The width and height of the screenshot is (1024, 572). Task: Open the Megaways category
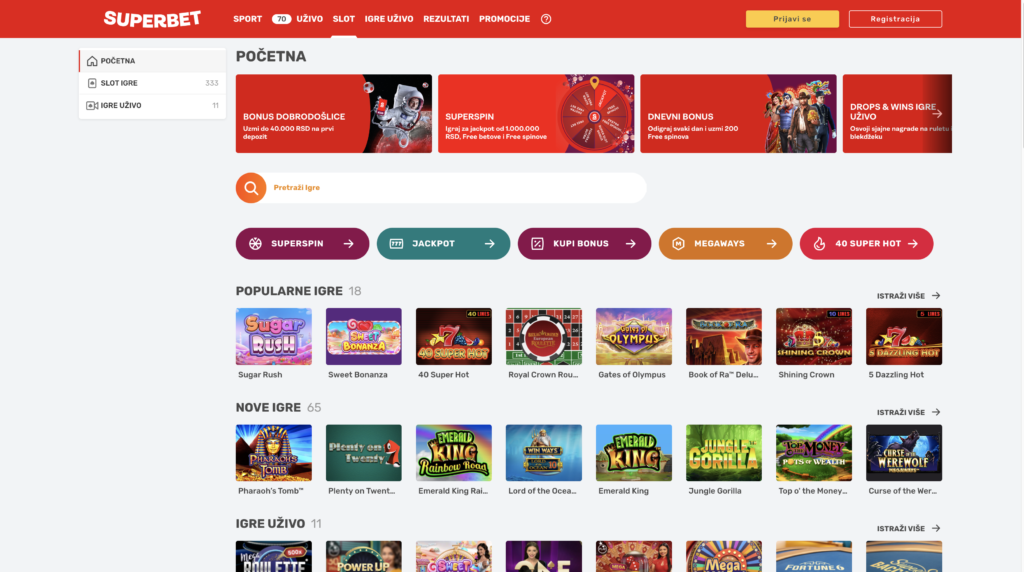coord(726,244)
